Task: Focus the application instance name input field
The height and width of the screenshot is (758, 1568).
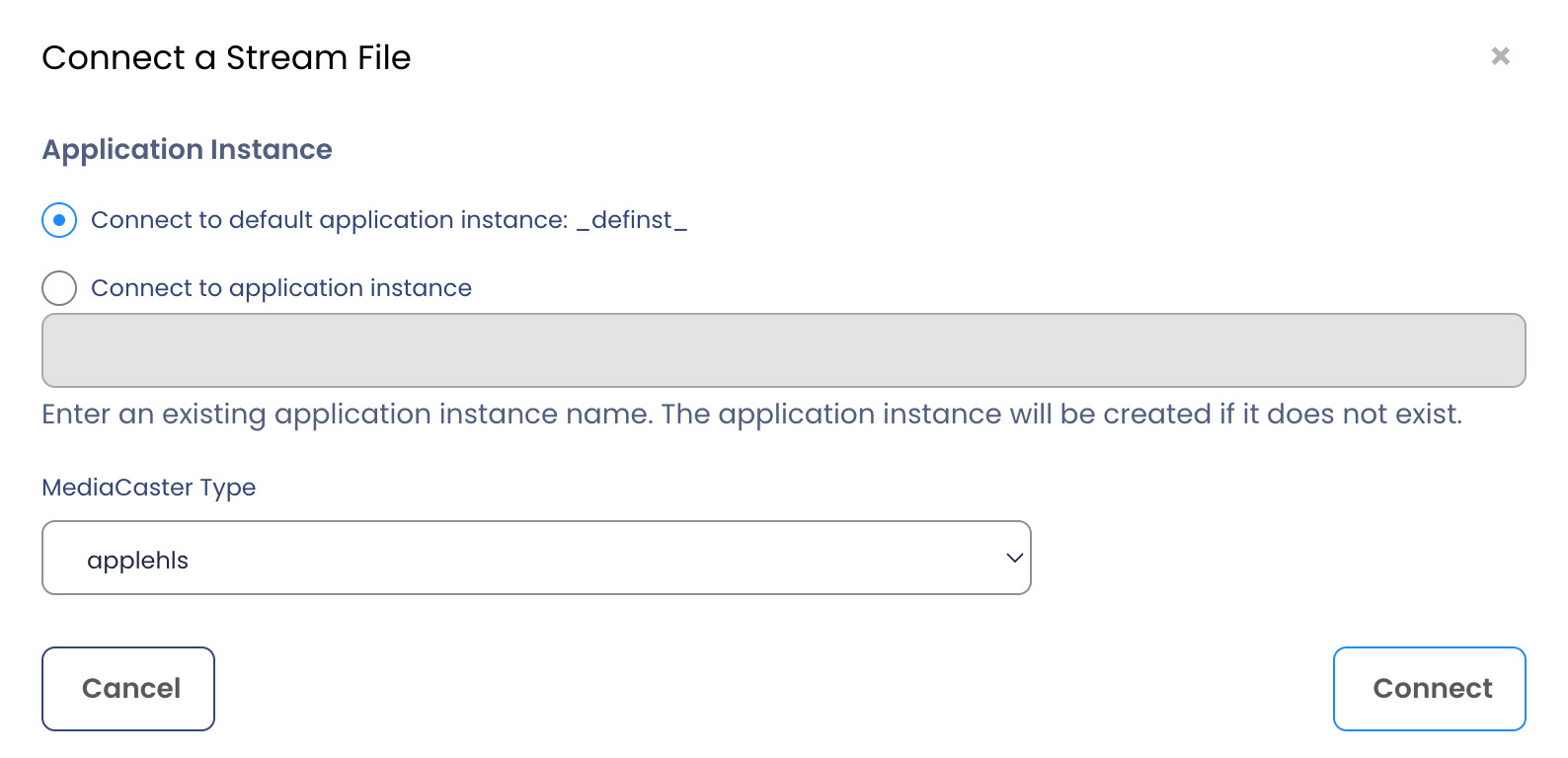Action: point(783,350)
